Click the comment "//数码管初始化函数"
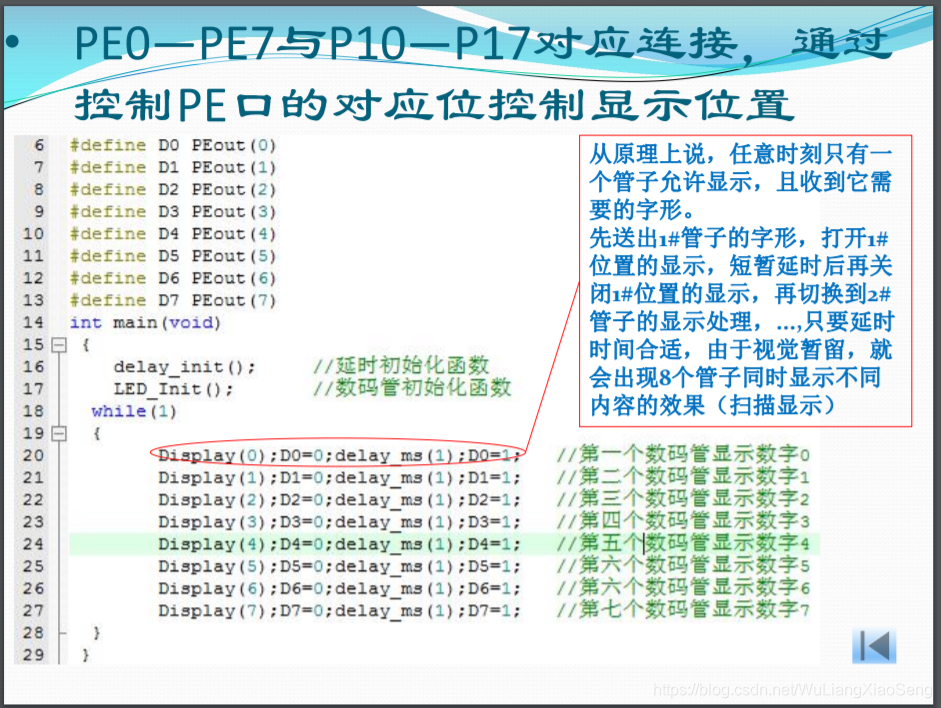The width and height of the screenshot is (941, 708). coord(412,388)
